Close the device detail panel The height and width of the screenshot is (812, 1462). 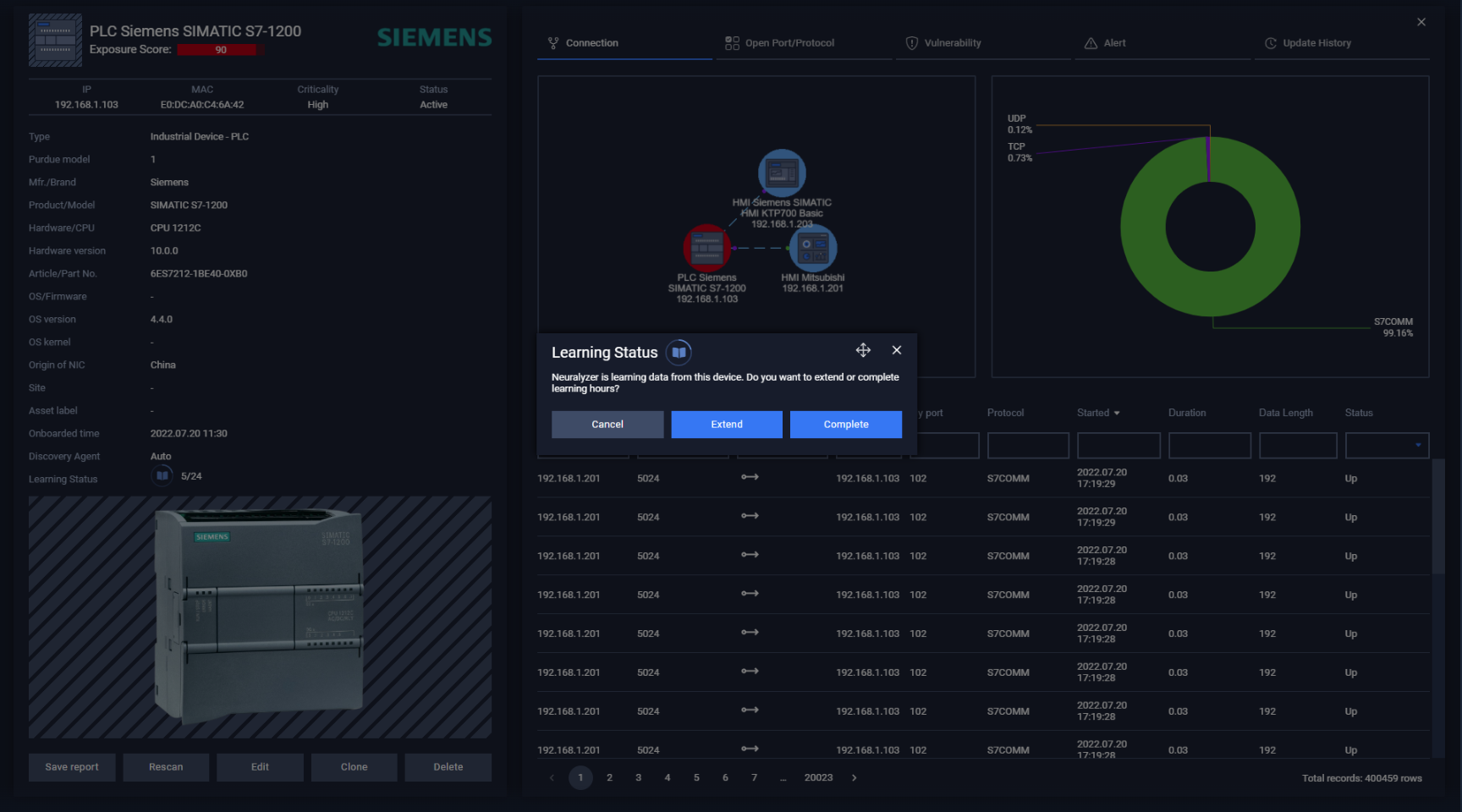(1421, 22)
